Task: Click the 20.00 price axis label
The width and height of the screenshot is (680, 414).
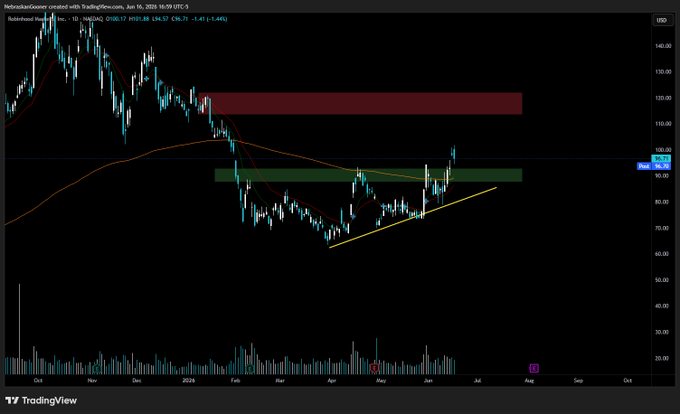Action: point(662,358)
